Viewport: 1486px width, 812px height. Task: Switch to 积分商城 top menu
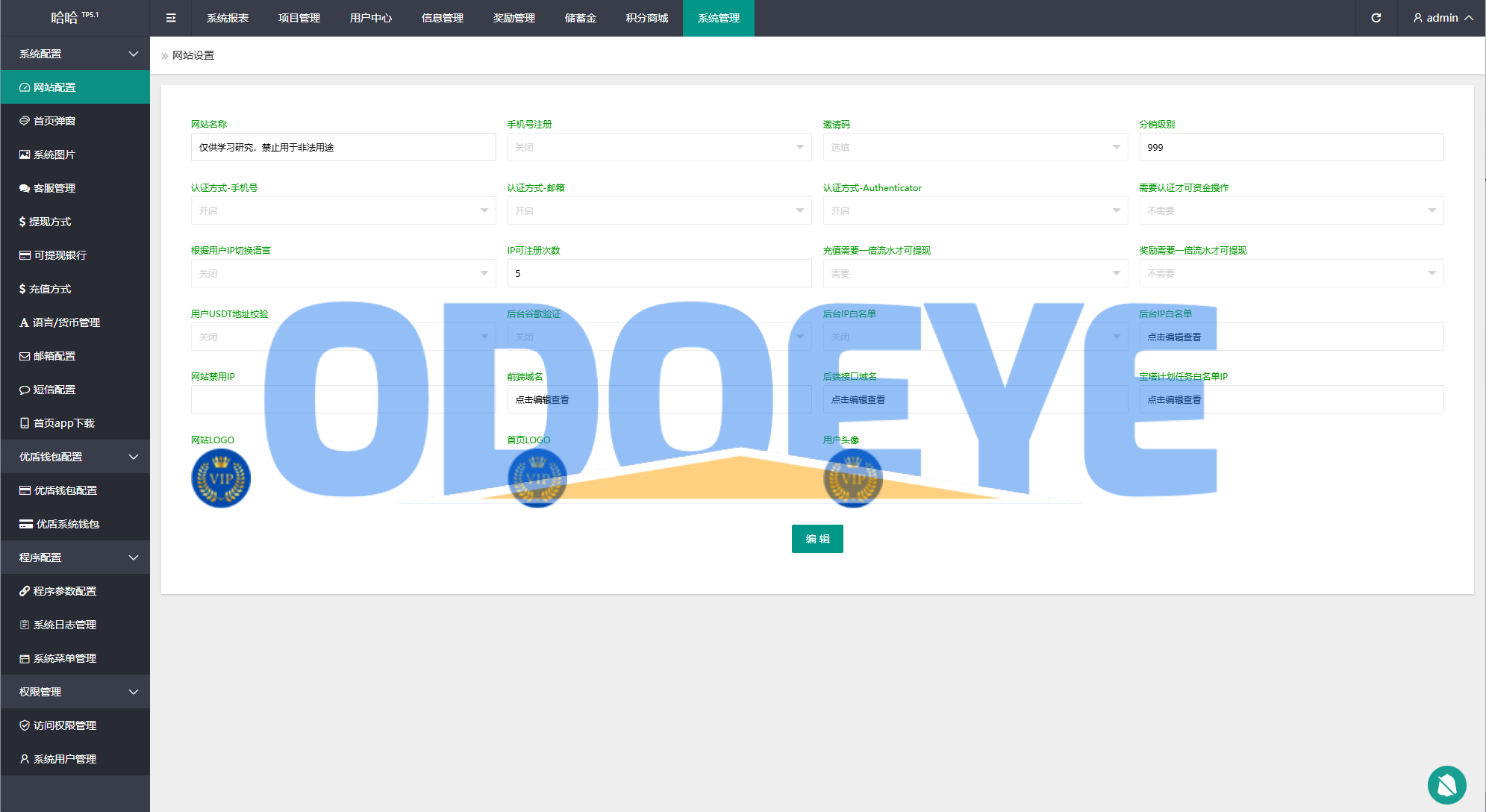coord(646,18)
